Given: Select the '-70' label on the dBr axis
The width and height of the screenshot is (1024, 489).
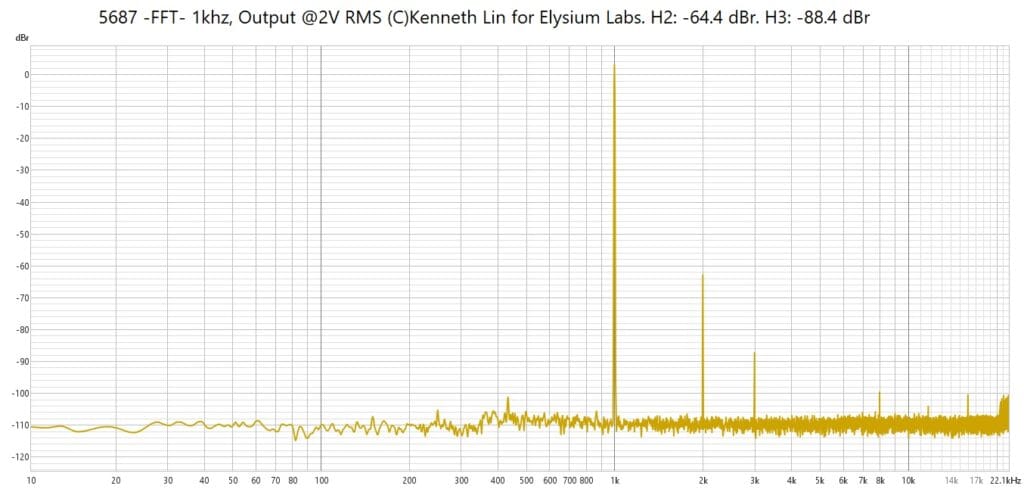Looking at the screenshot, I should click(24, 298).
